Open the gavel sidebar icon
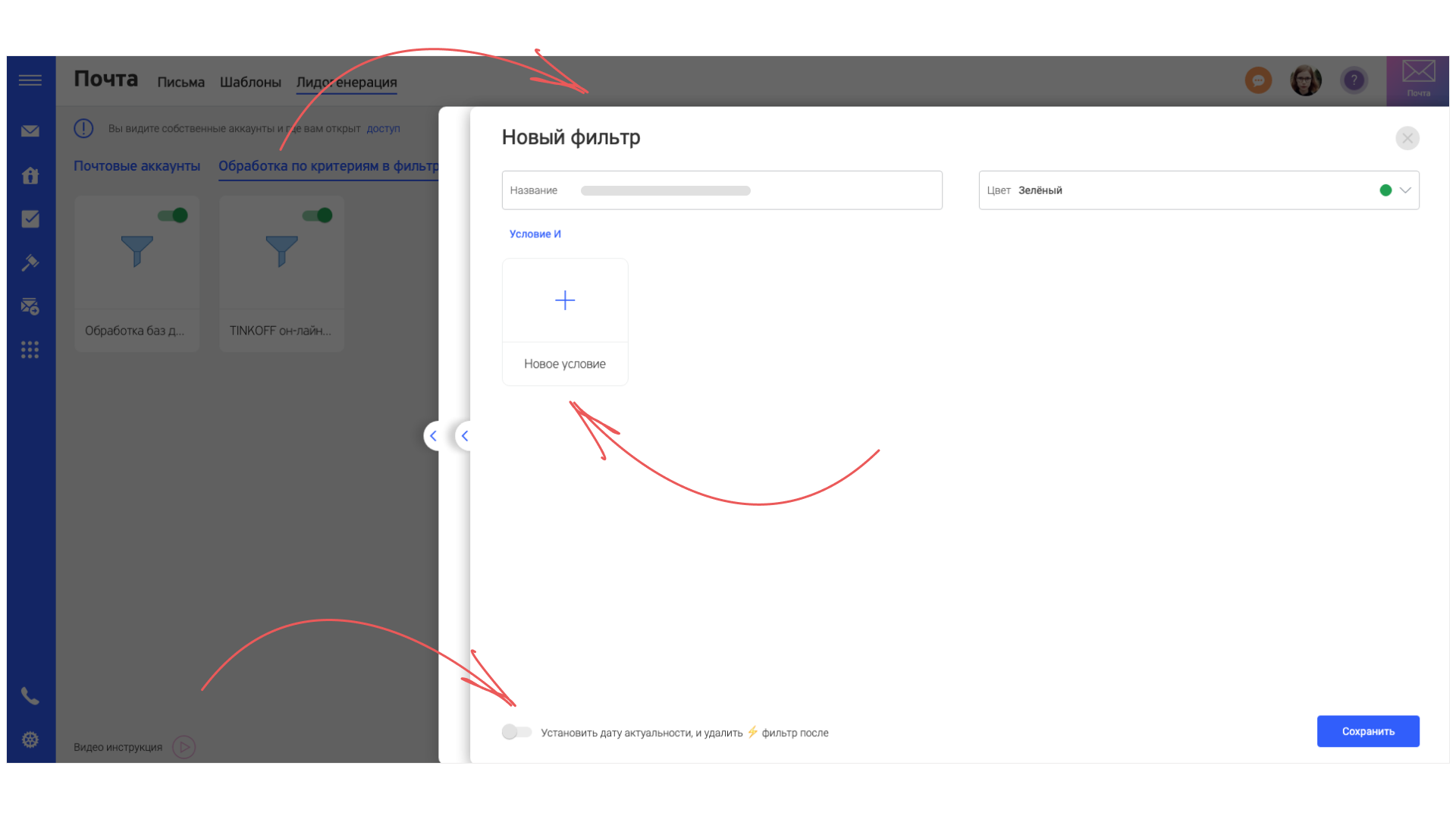The width and height of the screenshot is (1456, 819). click(x=30, y=262)
